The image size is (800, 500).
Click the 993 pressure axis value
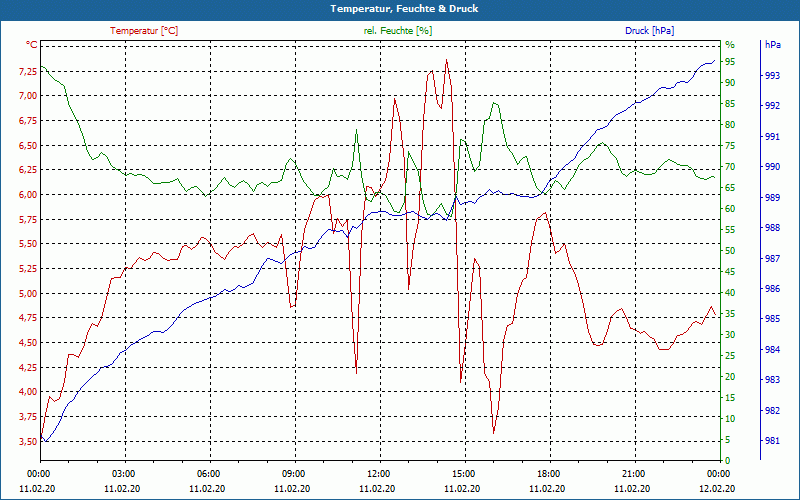click(772, 76)
